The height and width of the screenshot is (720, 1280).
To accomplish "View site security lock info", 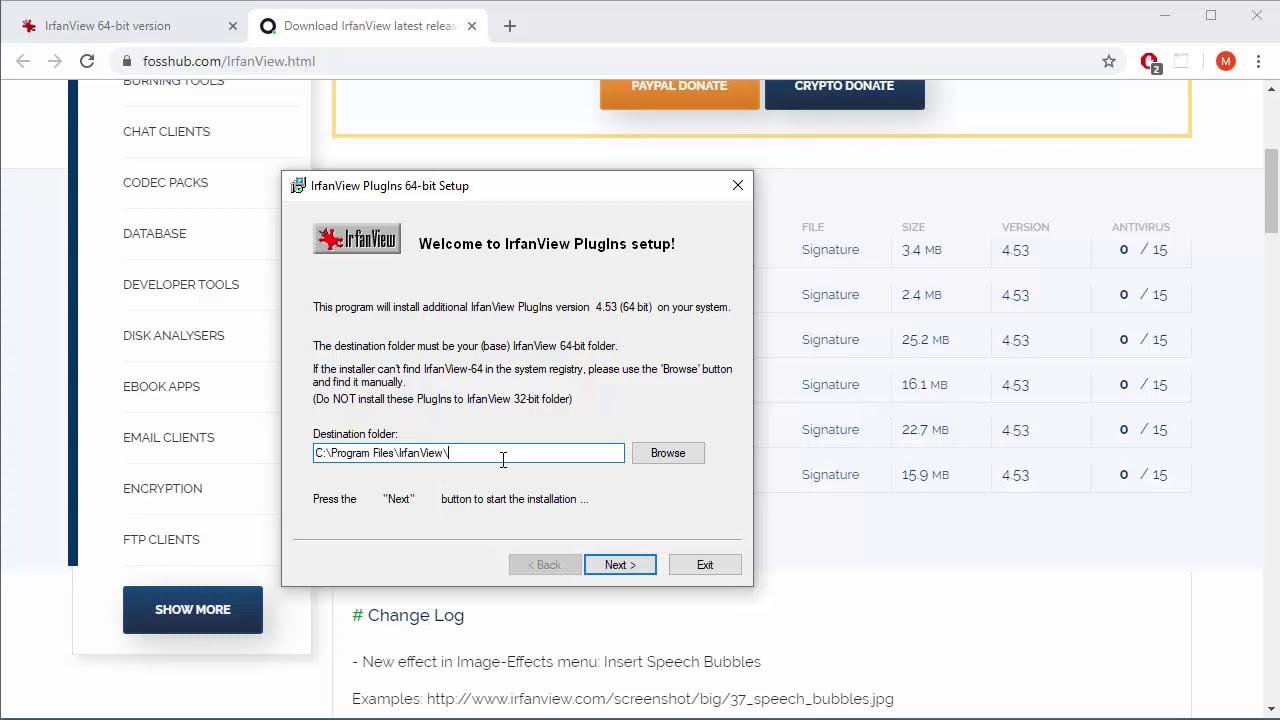I will 127,61.
